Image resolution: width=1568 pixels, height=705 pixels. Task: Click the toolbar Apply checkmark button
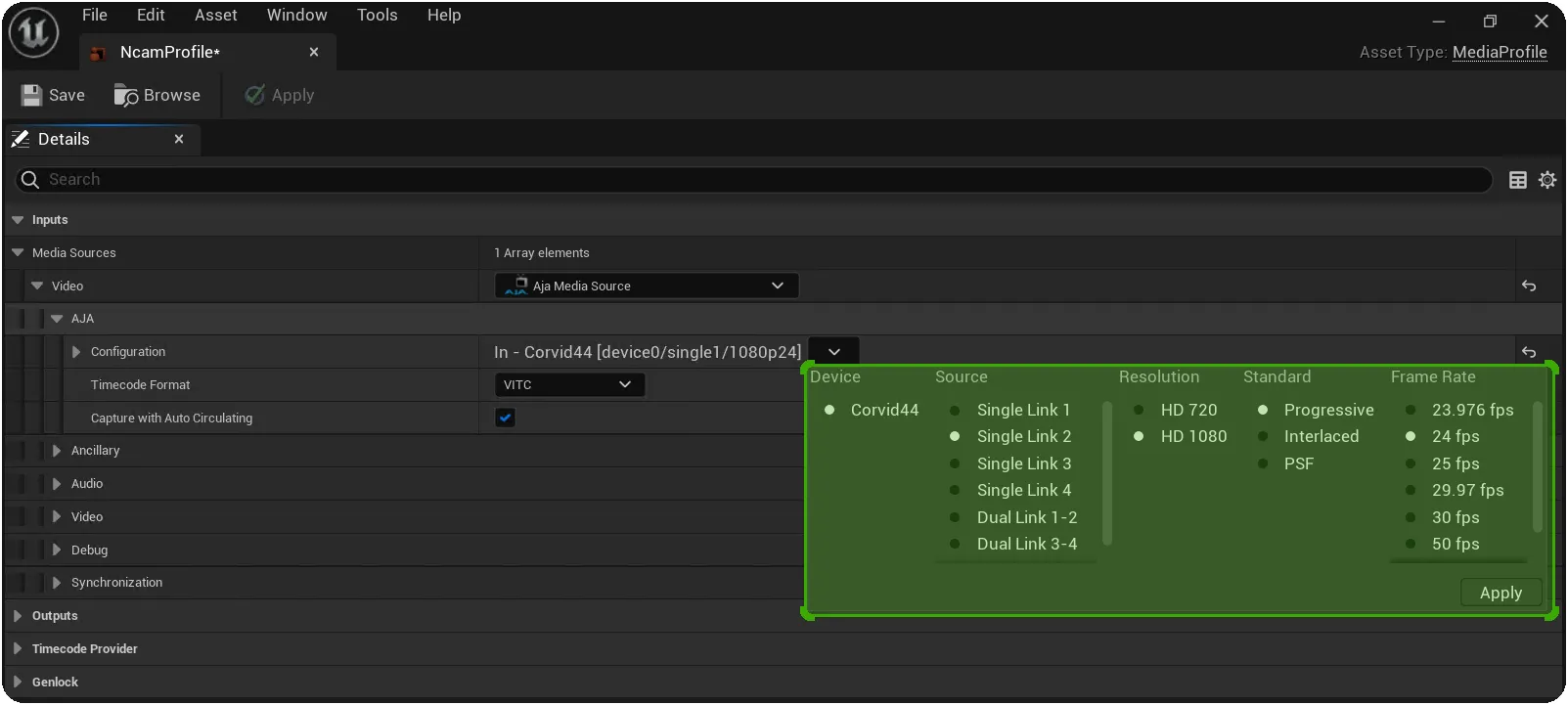(x=280, y=95)
